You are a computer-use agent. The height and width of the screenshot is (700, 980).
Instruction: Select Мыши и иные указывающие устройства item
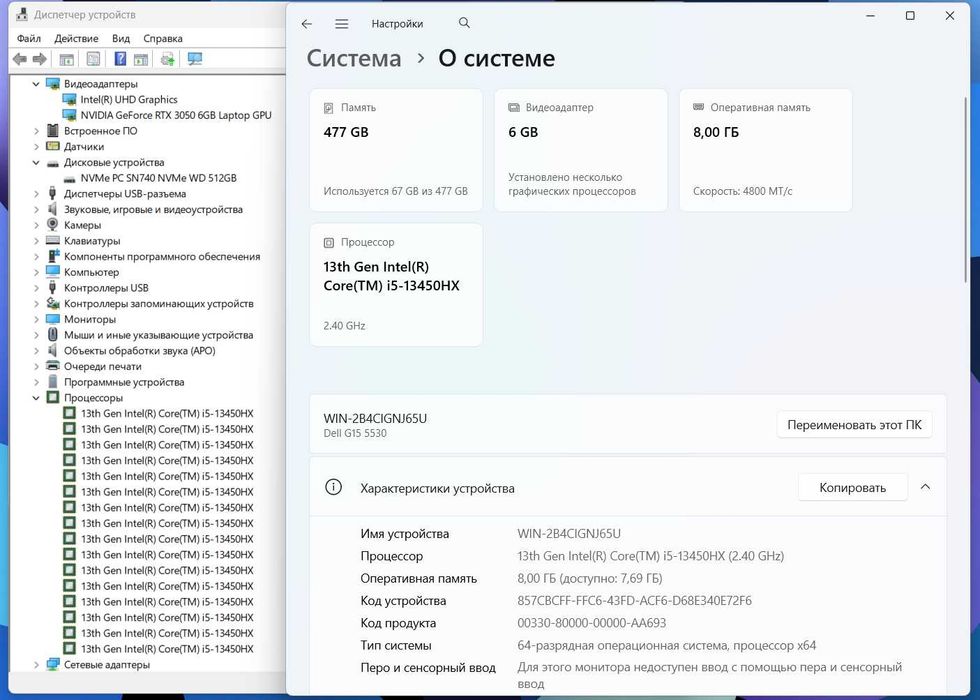point(159,335)
